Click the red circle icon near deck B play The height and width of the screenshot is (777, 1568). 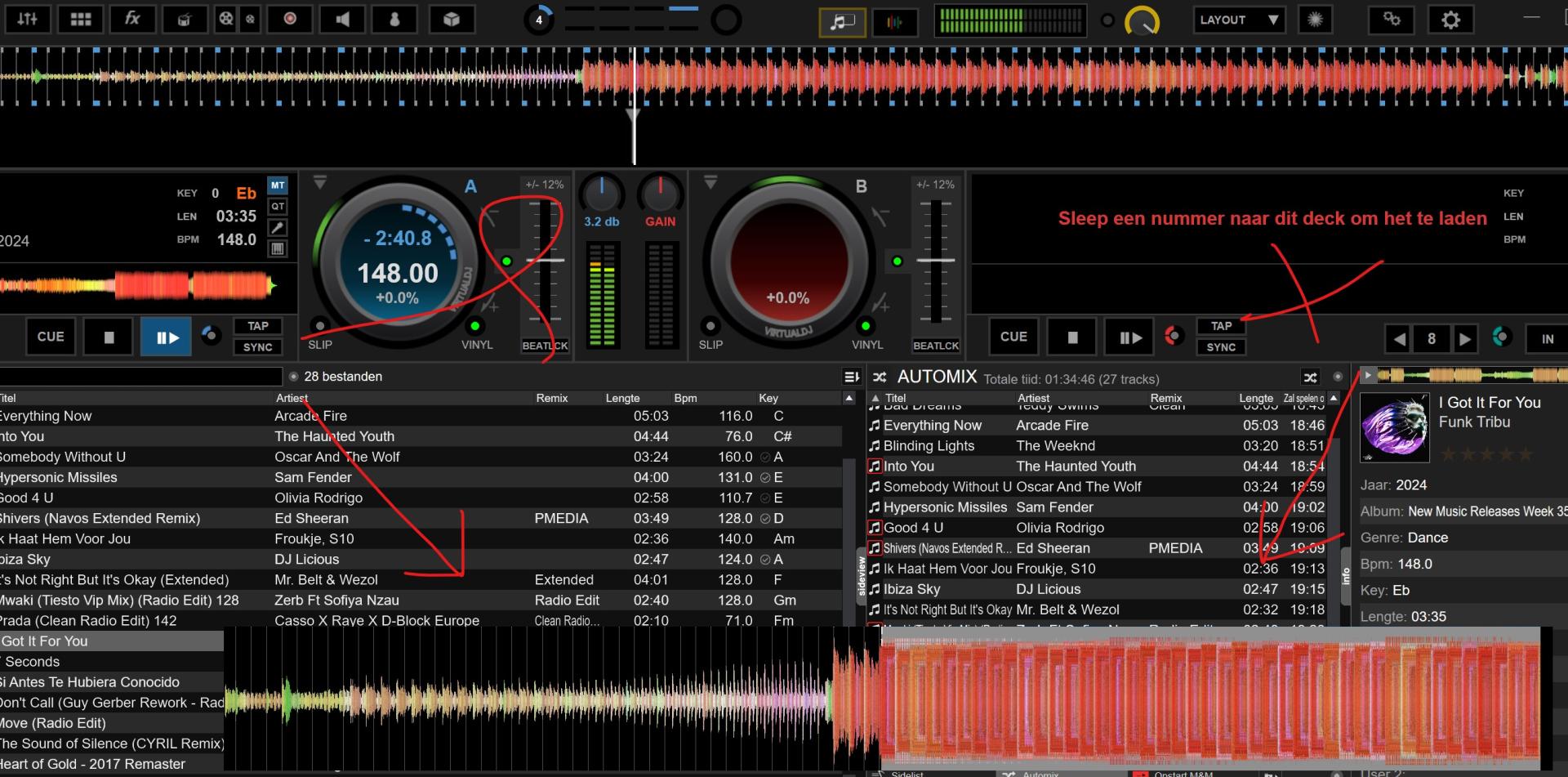1174,336
